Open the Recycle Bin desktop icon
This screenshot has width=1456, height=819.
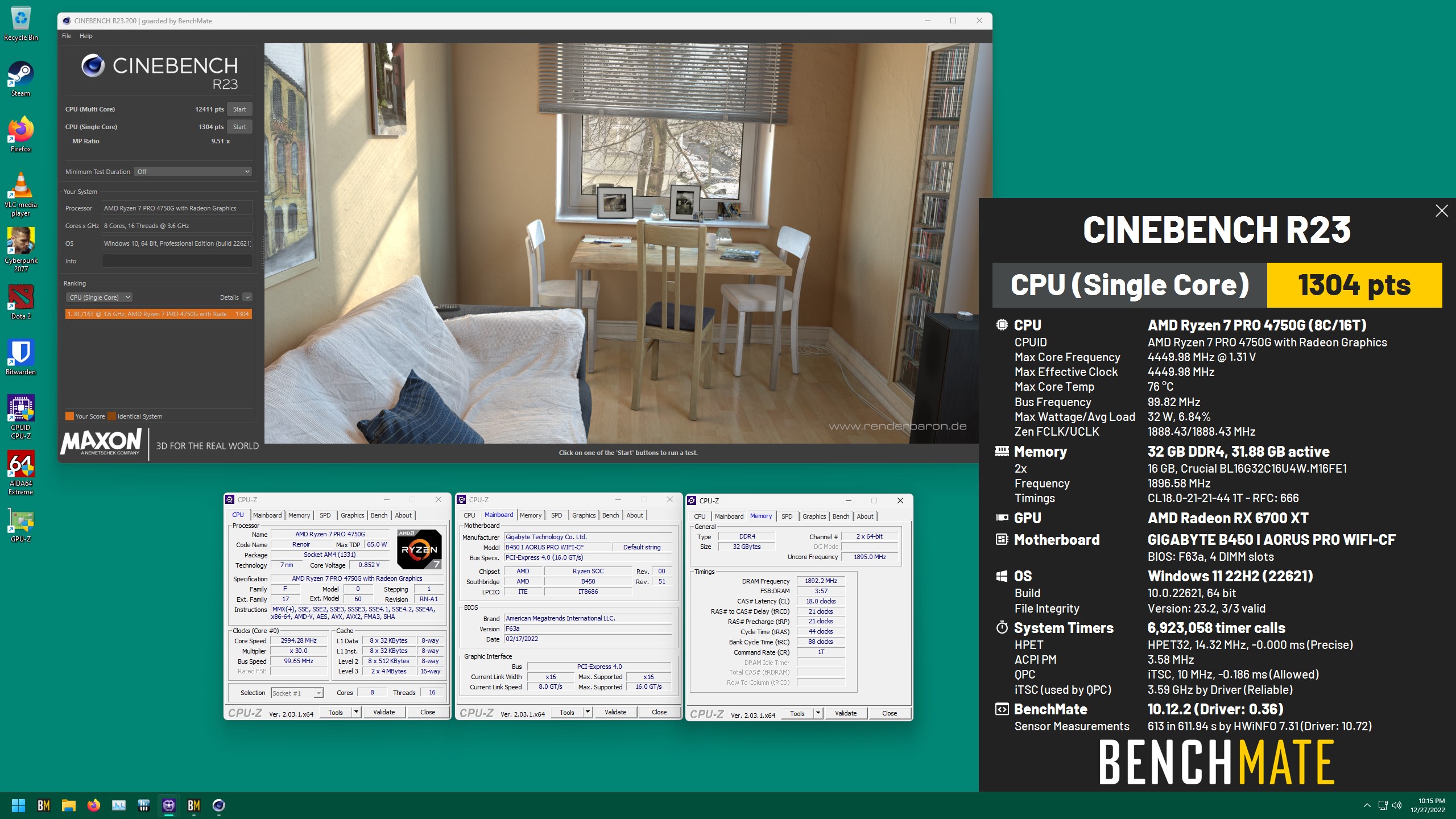coord(21,24)
